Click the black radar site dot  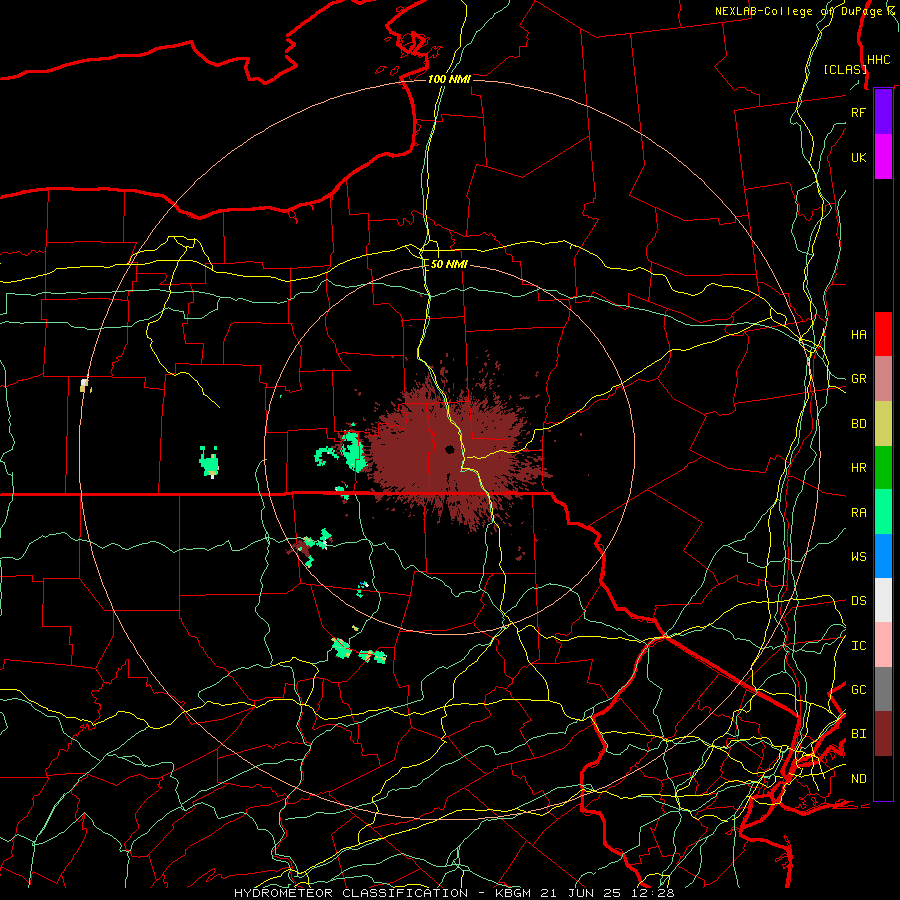pyautogui.click(x=449, y=449)
